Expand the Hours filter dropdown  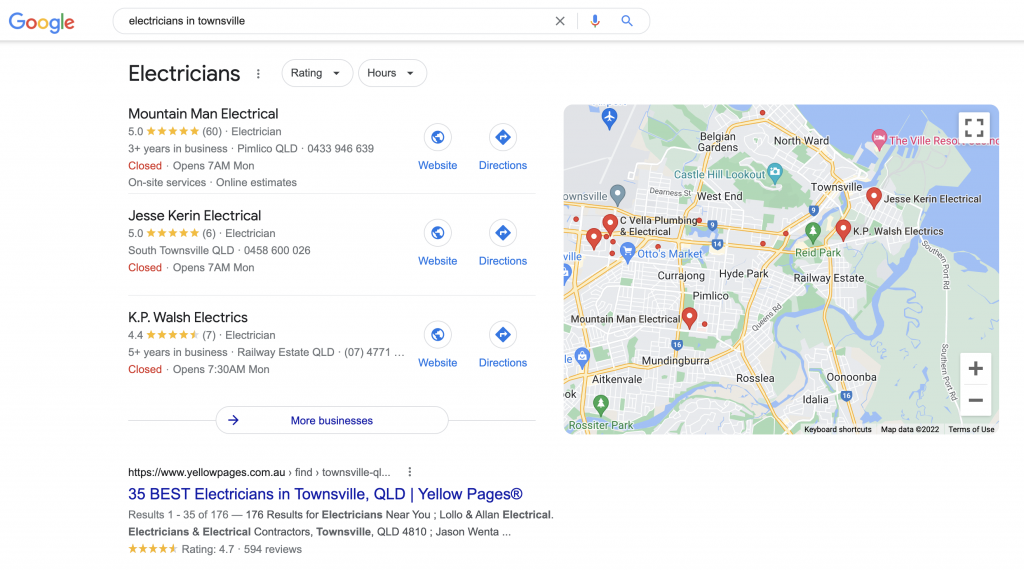(x=392, y=73)
